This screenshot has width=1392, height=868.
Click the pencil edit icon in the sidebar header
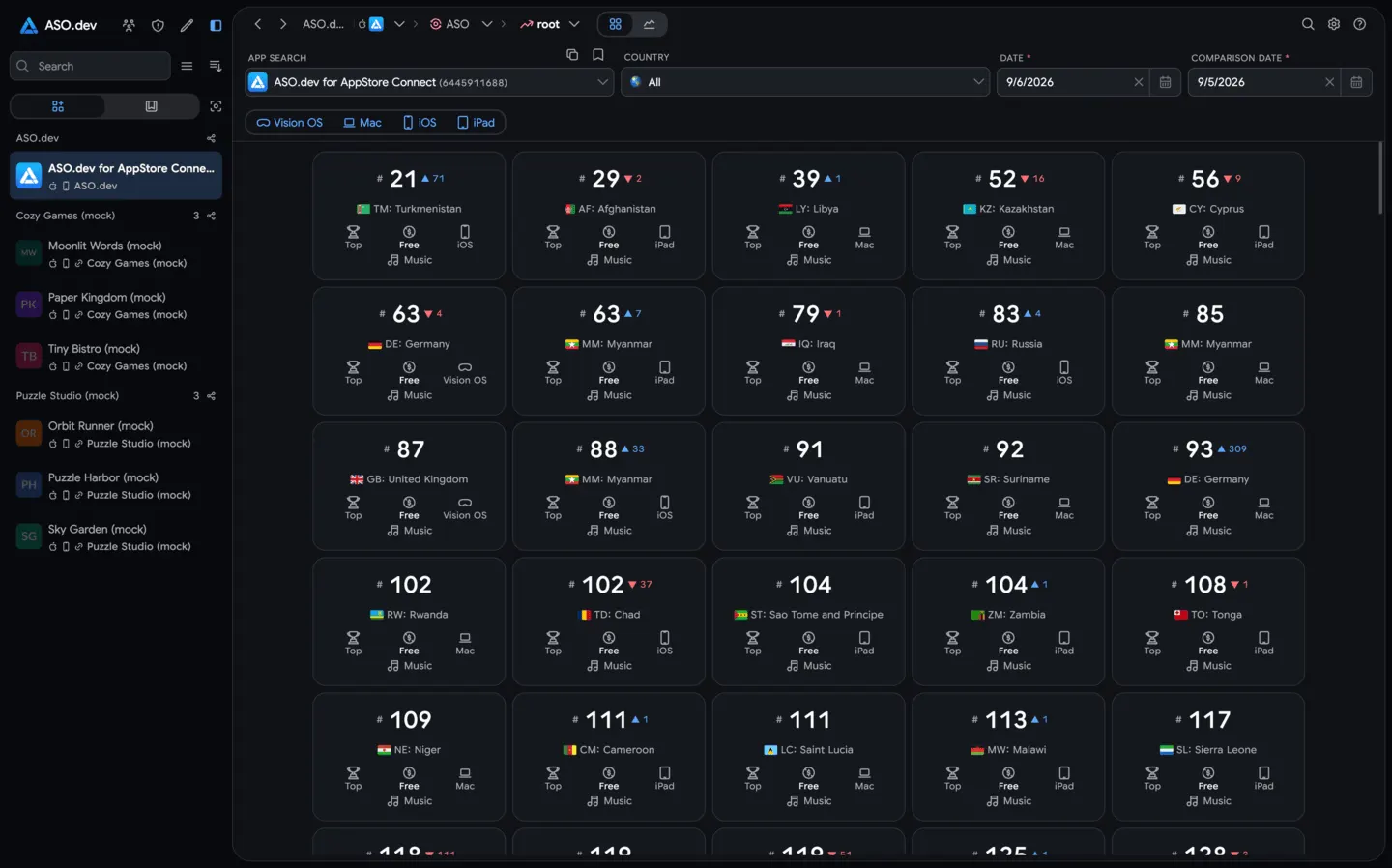tap(187, 25)
